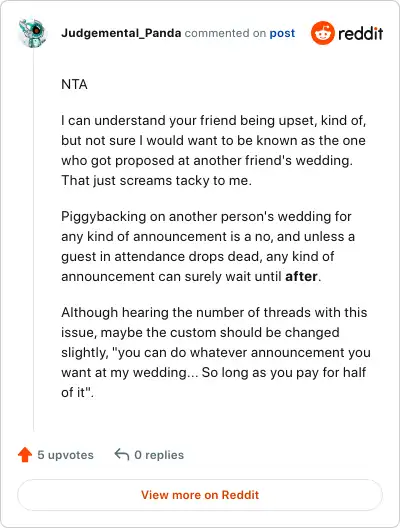400x528 pixels.
Task: Click "View more on Reddit" button
Action: click(x=200, y=495)
